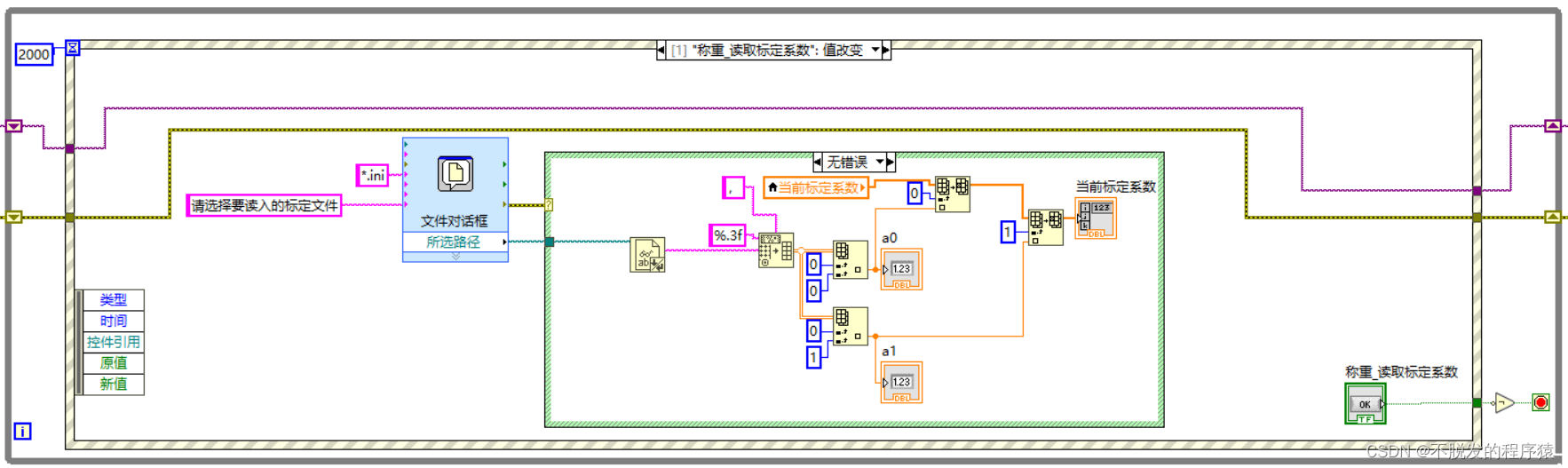Select the 时间 event data item
This screenshot has height=468, width=1568.
click(113, 321)
